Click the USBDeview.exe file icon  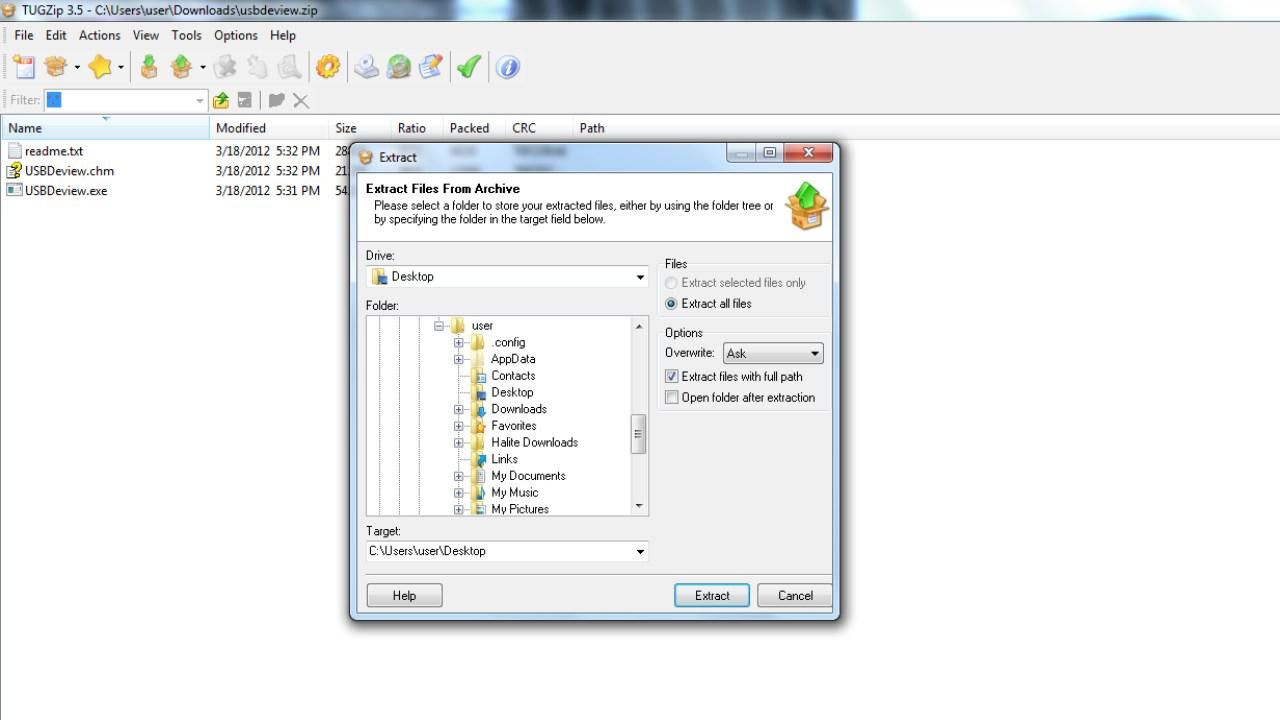coord(14,190)
